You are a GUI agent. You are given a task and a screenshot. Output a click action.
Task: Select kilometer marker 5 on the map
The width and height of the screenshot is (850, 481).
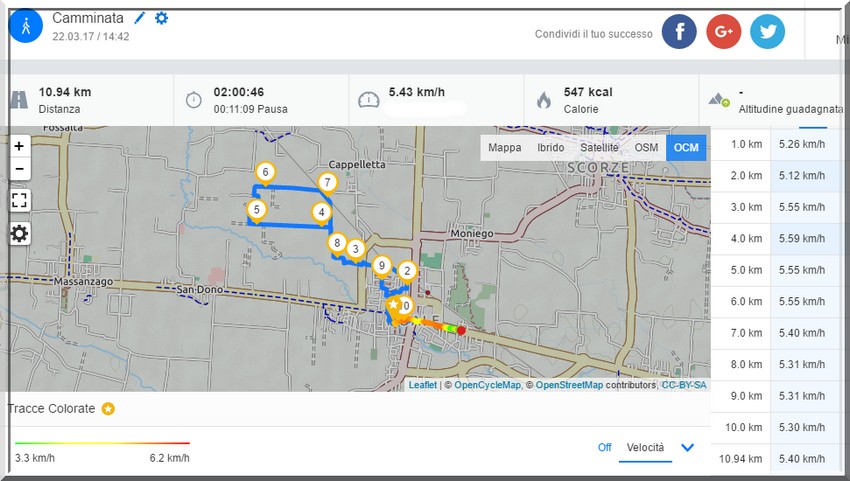point(256,211)
